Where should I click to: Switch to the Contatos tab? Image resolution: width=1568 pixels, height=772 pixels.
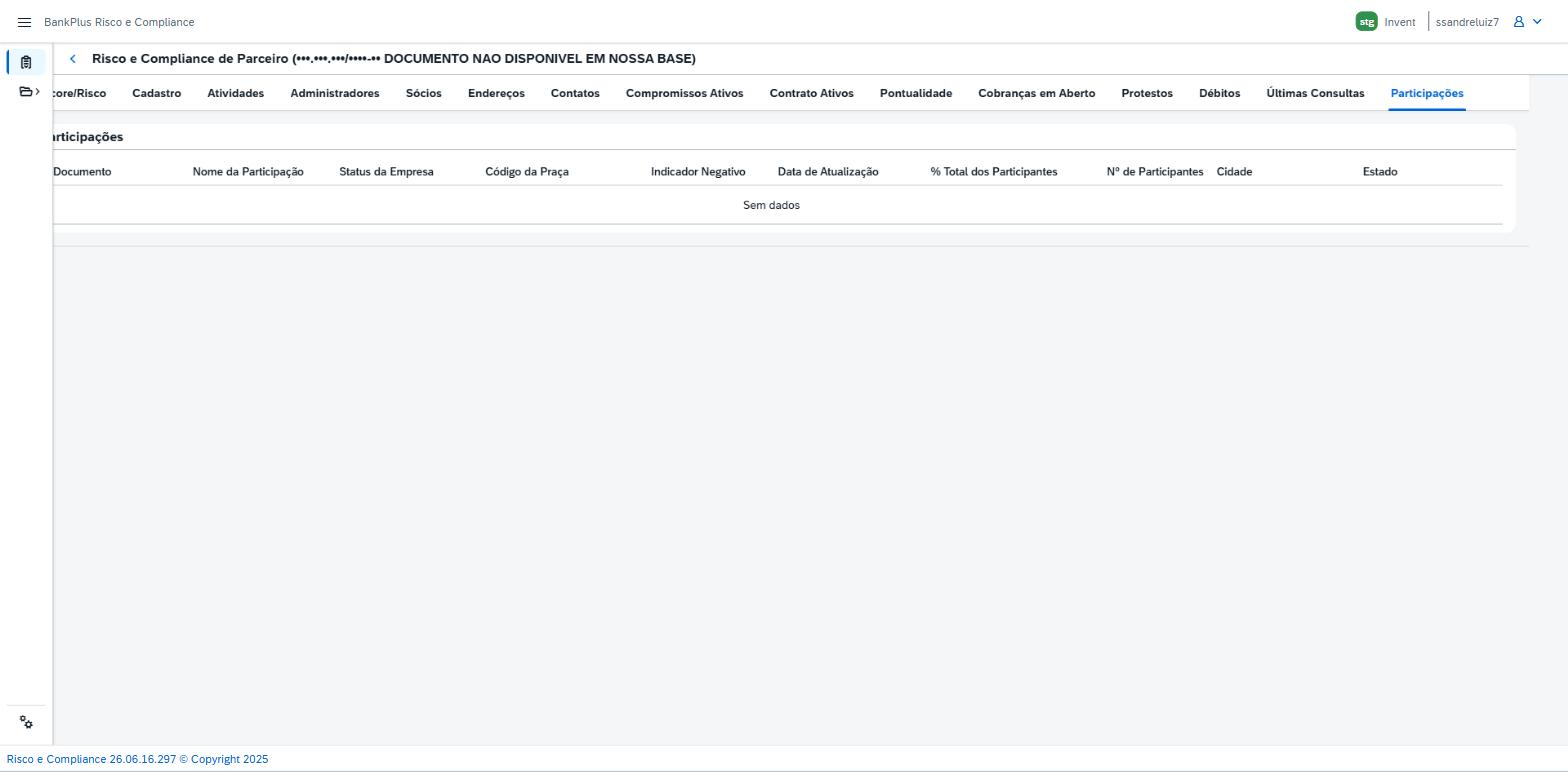coord(575,93)
